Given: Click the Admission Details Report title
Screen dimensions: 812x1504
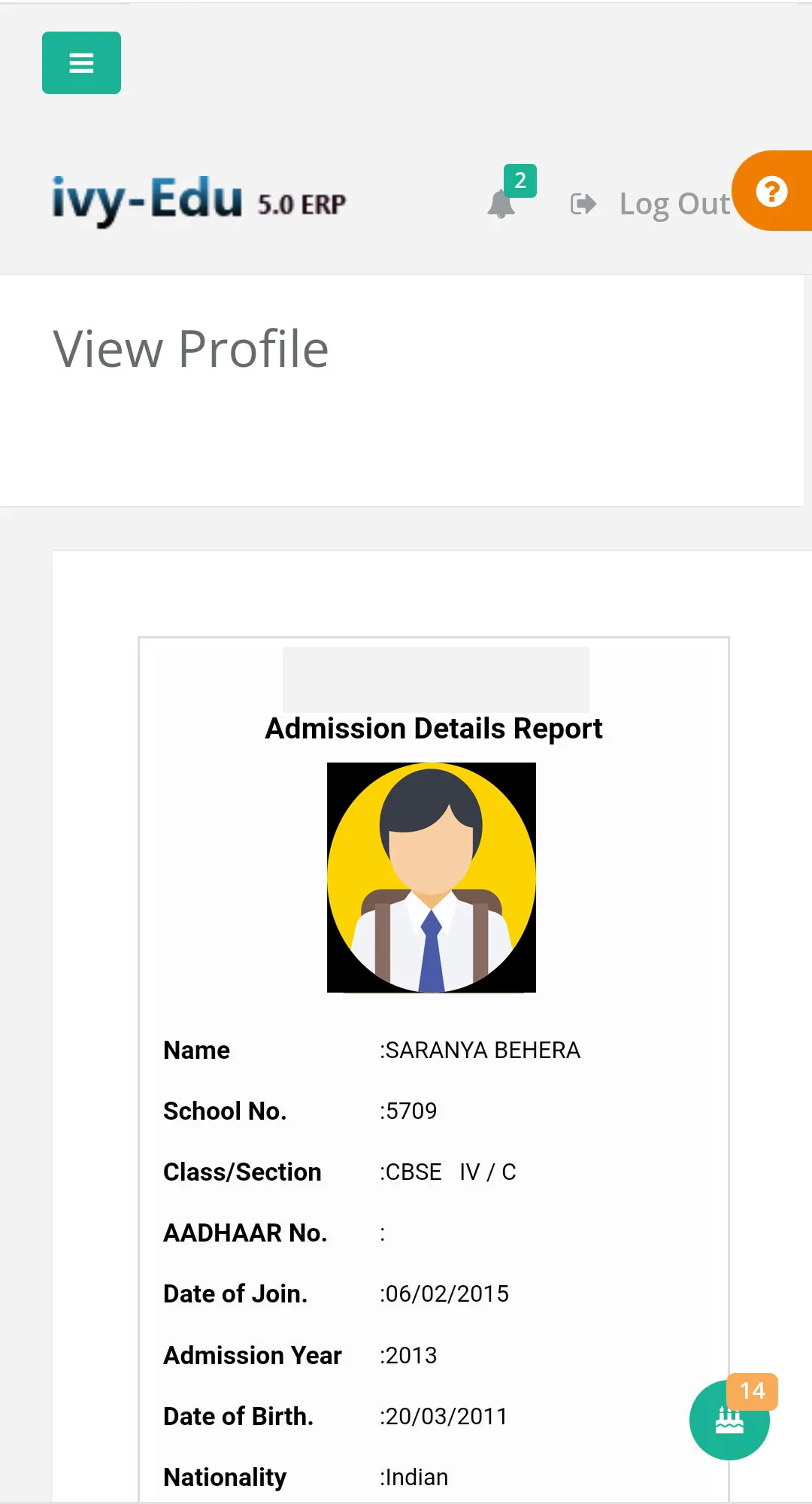Looking at the screenshot, I should click(434, 729).
